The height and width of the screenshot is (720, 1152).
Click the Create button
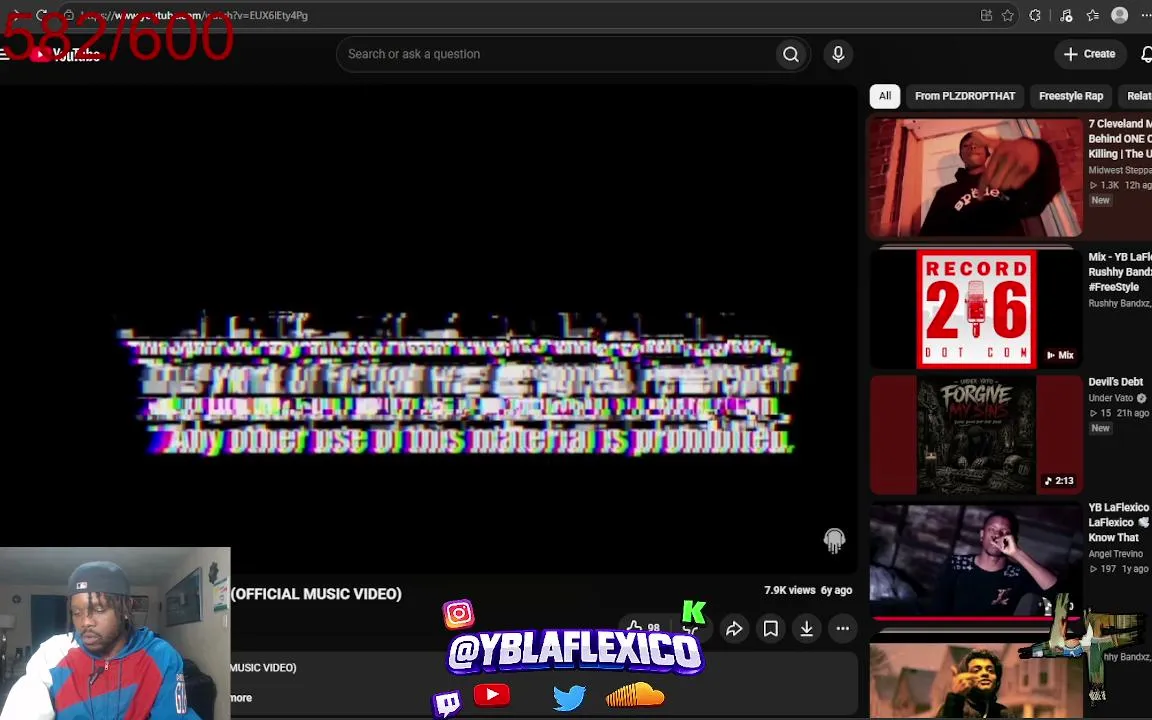point(1090,54)
